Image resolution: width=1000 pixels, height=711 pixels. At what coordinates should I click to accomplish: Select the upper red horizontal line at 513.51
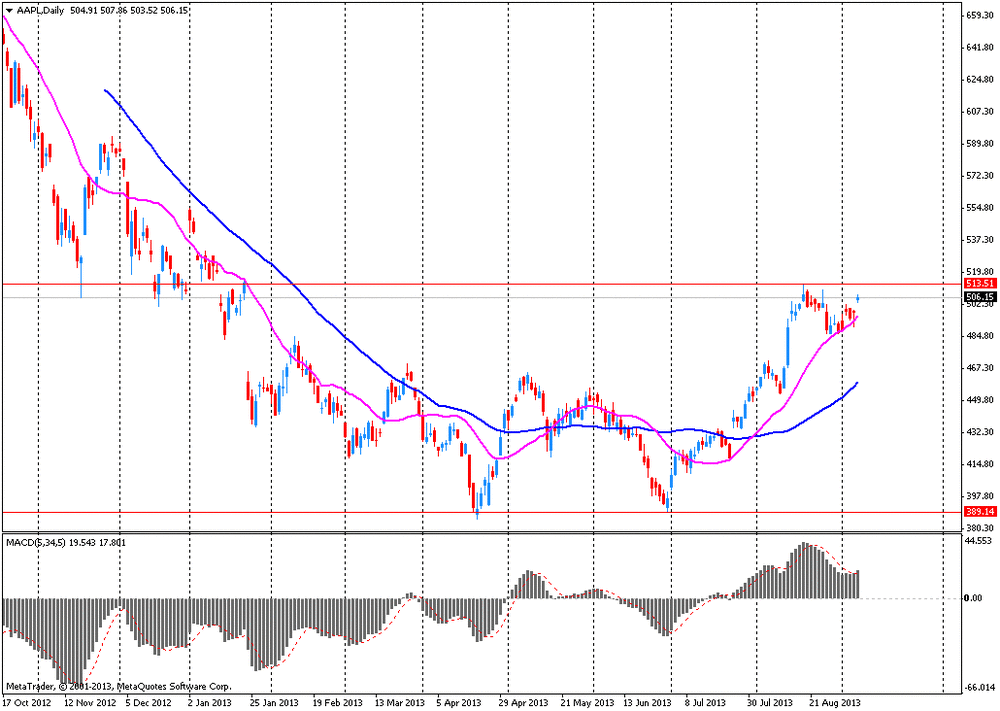[482, 284]
